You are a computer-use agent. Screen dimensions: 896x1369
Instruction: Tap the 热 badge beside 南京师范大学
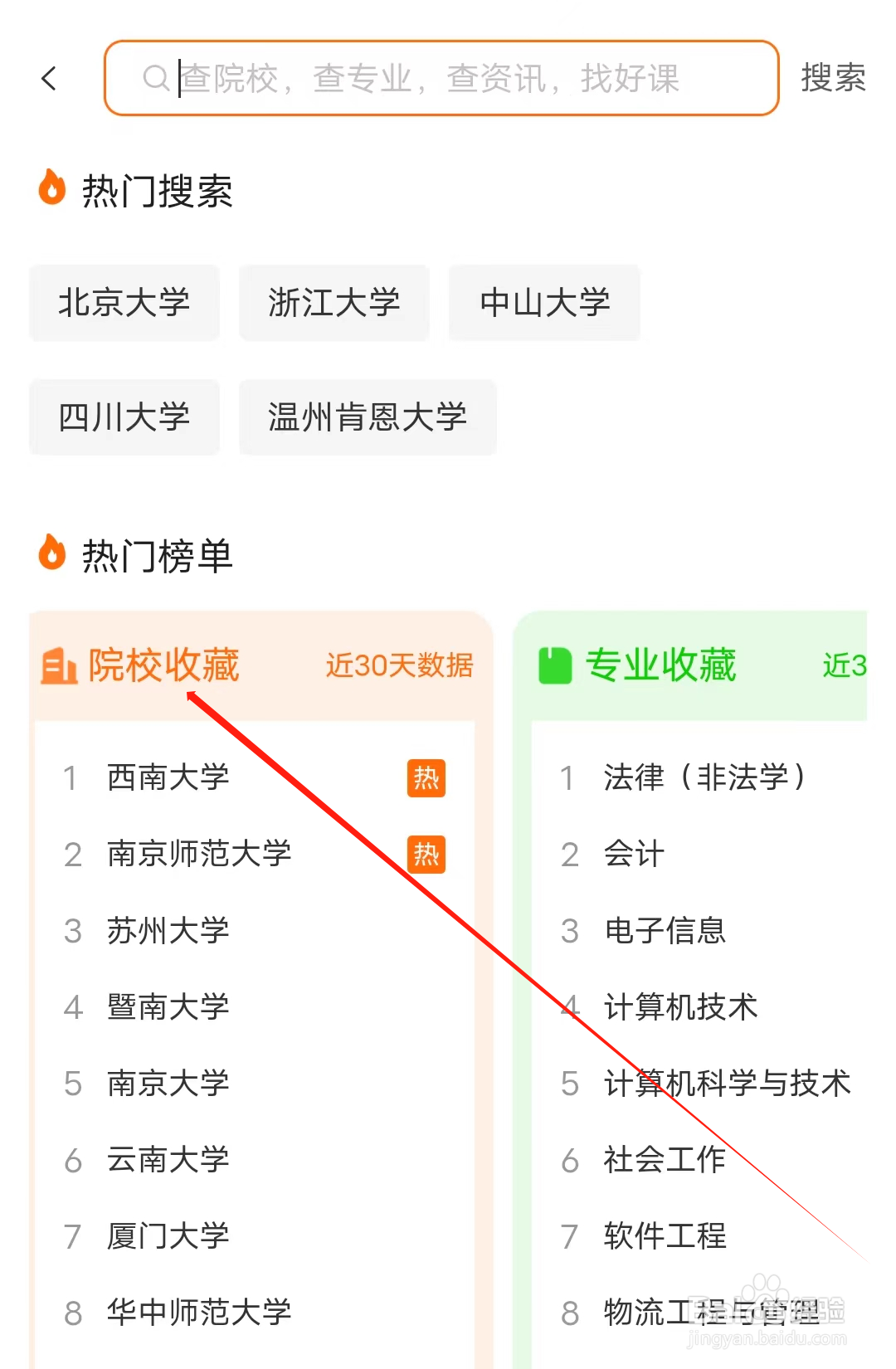point(426,855)
